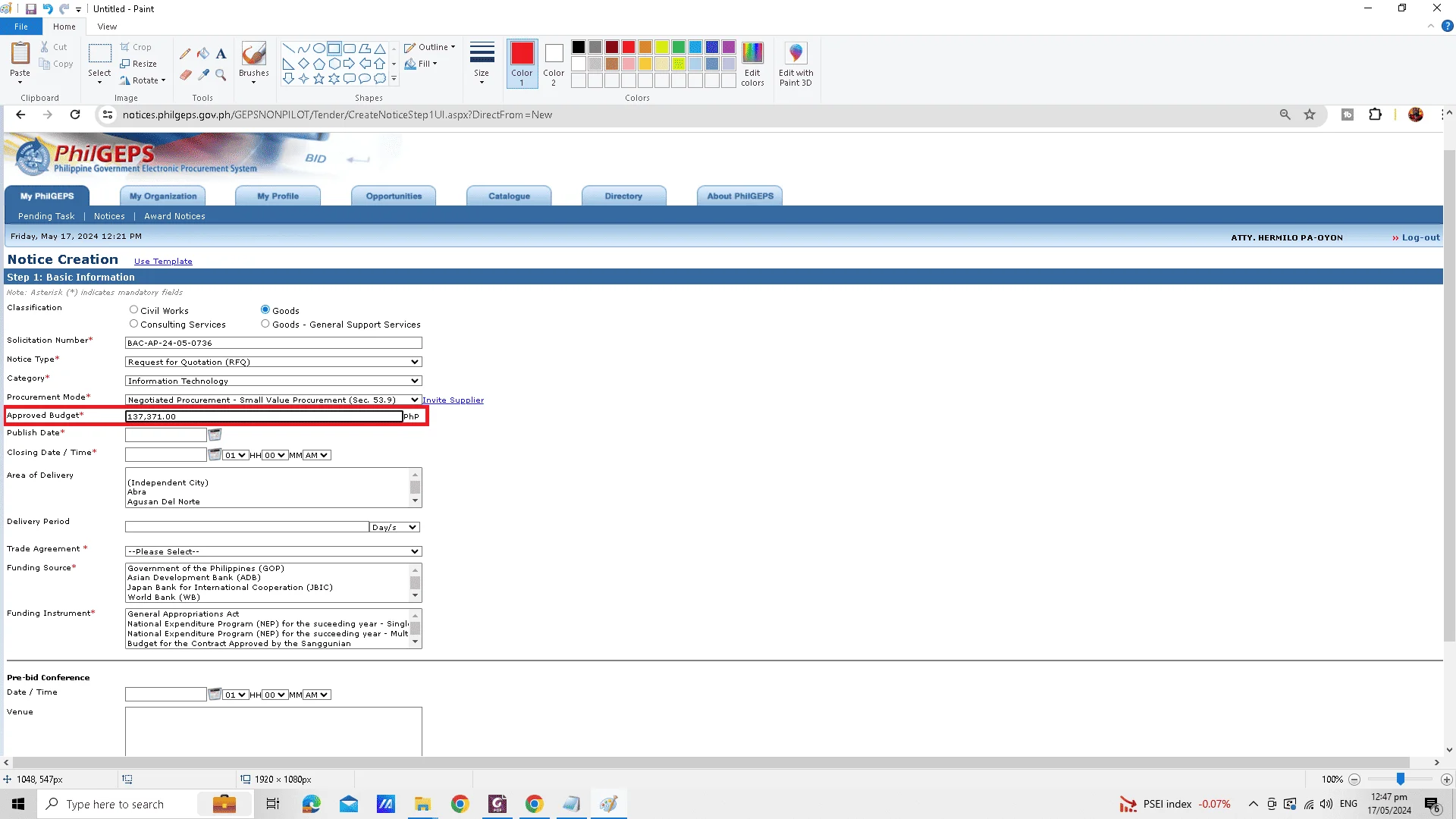This screenshot has height=819, width=1456.
Task: Select the Magnifier tool
Action: (x=221, y=74)
